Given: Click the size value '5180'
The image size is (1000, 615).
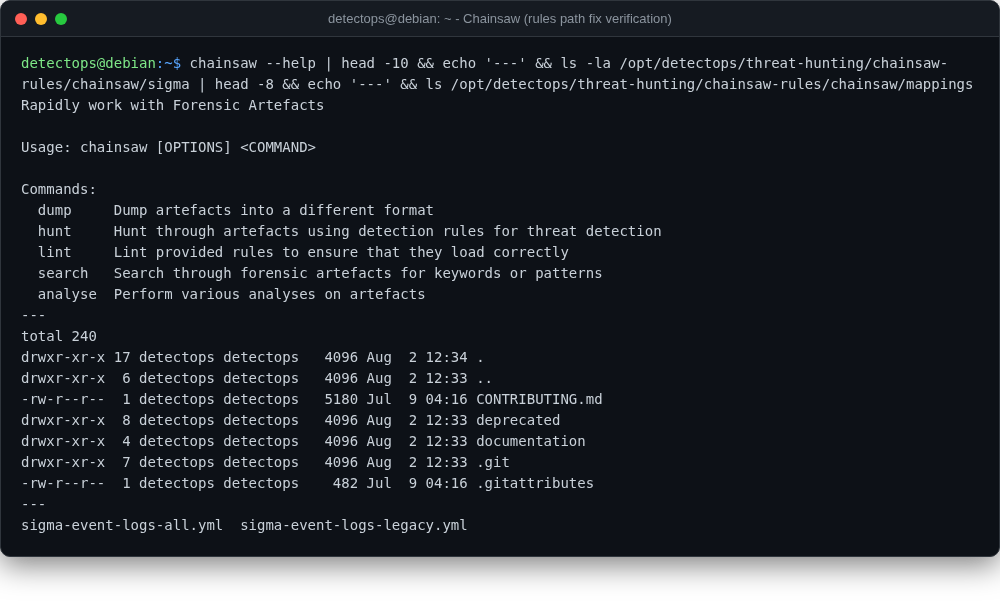Looking at the screenshot, I should point(341,400).
